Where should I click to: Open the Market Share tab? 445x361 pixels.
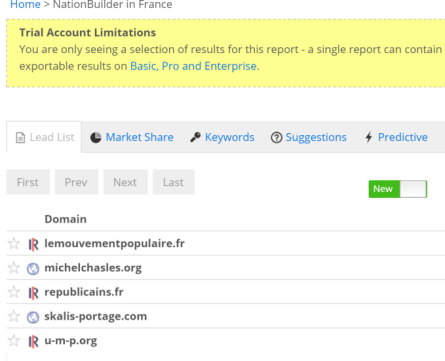click(132, 137)
